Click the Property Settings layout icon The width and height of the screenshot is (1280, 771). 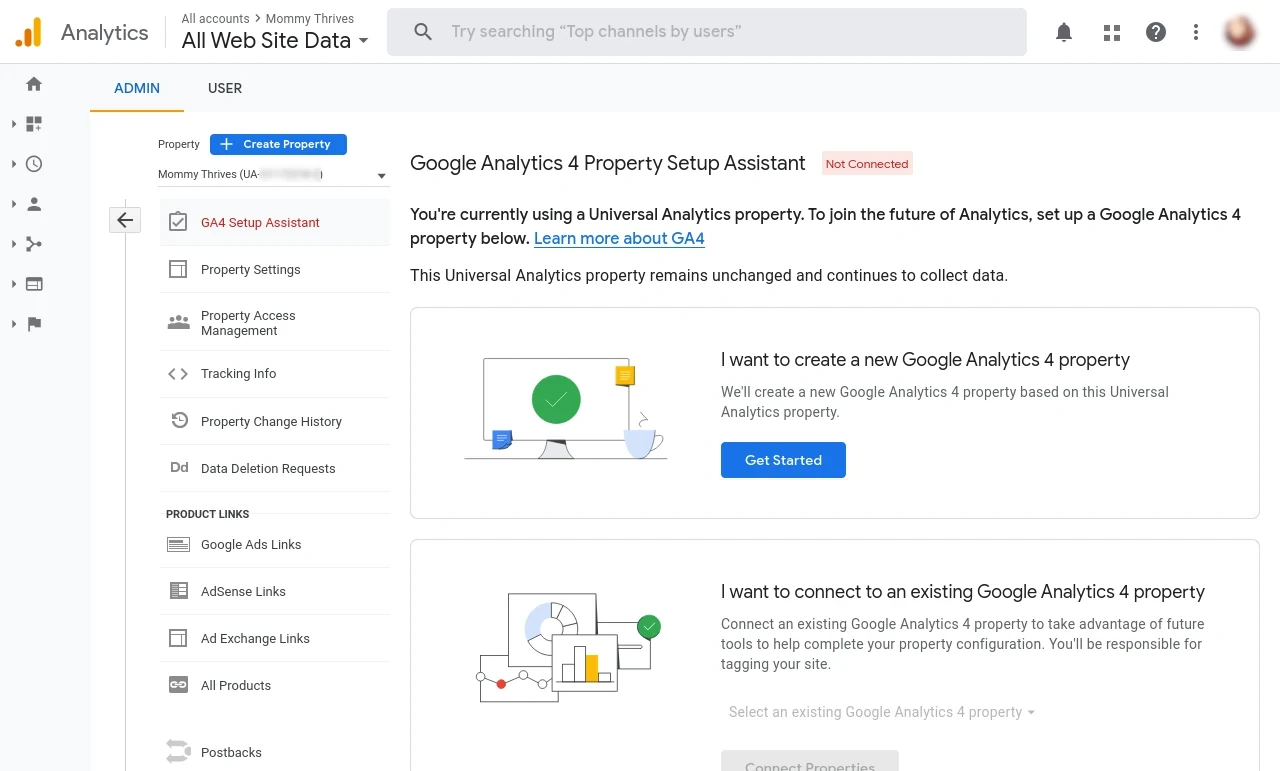[178, 269]
